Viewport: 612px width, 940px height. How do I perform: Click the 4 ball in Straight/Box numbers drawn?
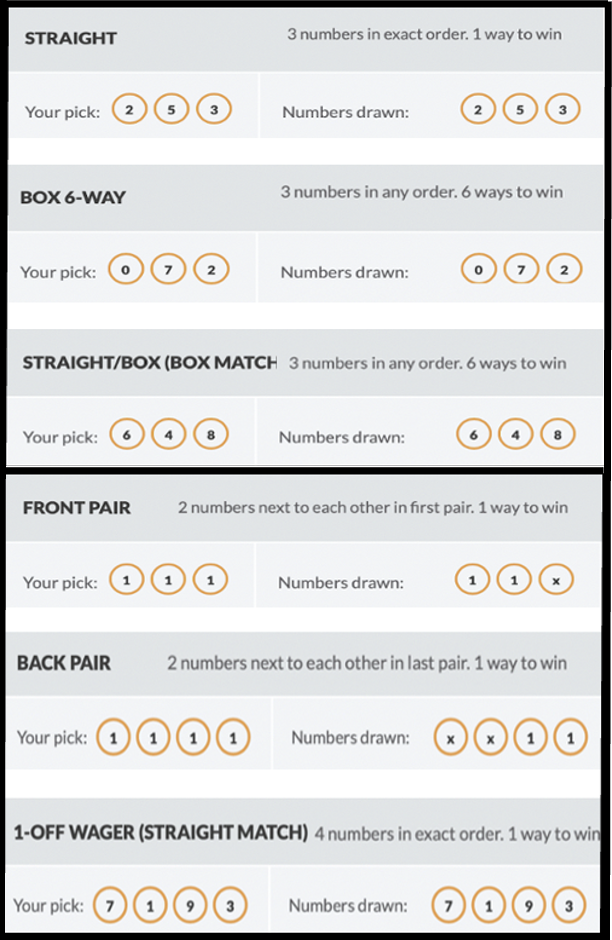[x=515, y=435]
